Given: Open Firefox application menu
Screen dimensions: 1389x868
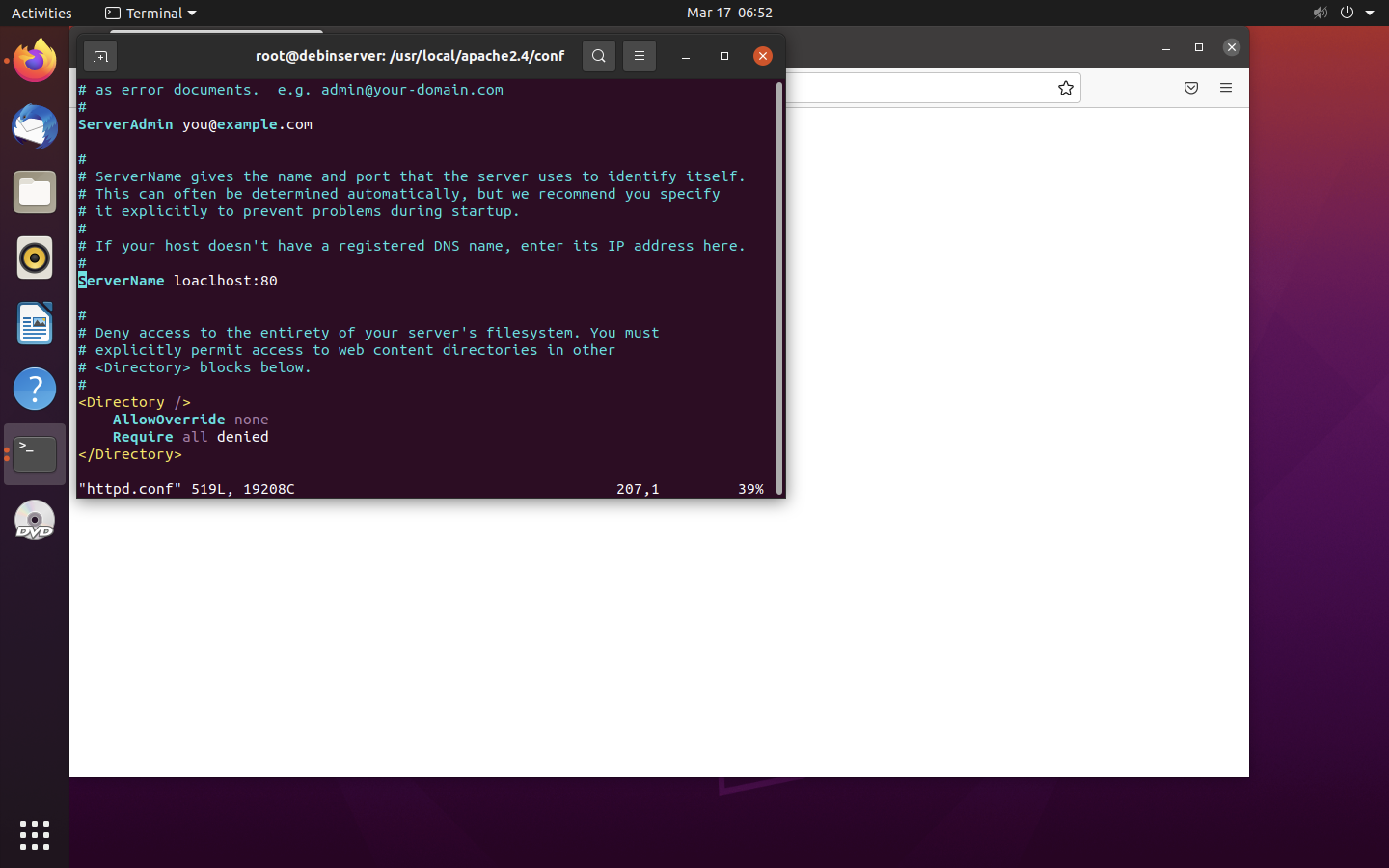Looking at the screenshot, I should point(1226,88).
